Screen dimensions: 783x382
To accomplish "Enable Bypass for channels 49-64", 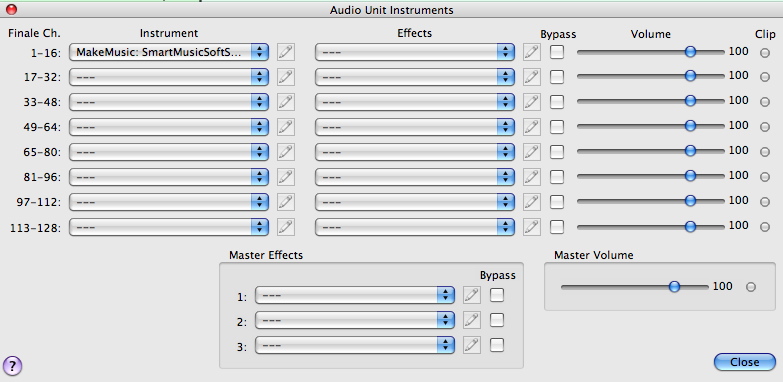I will pos(557,126).
